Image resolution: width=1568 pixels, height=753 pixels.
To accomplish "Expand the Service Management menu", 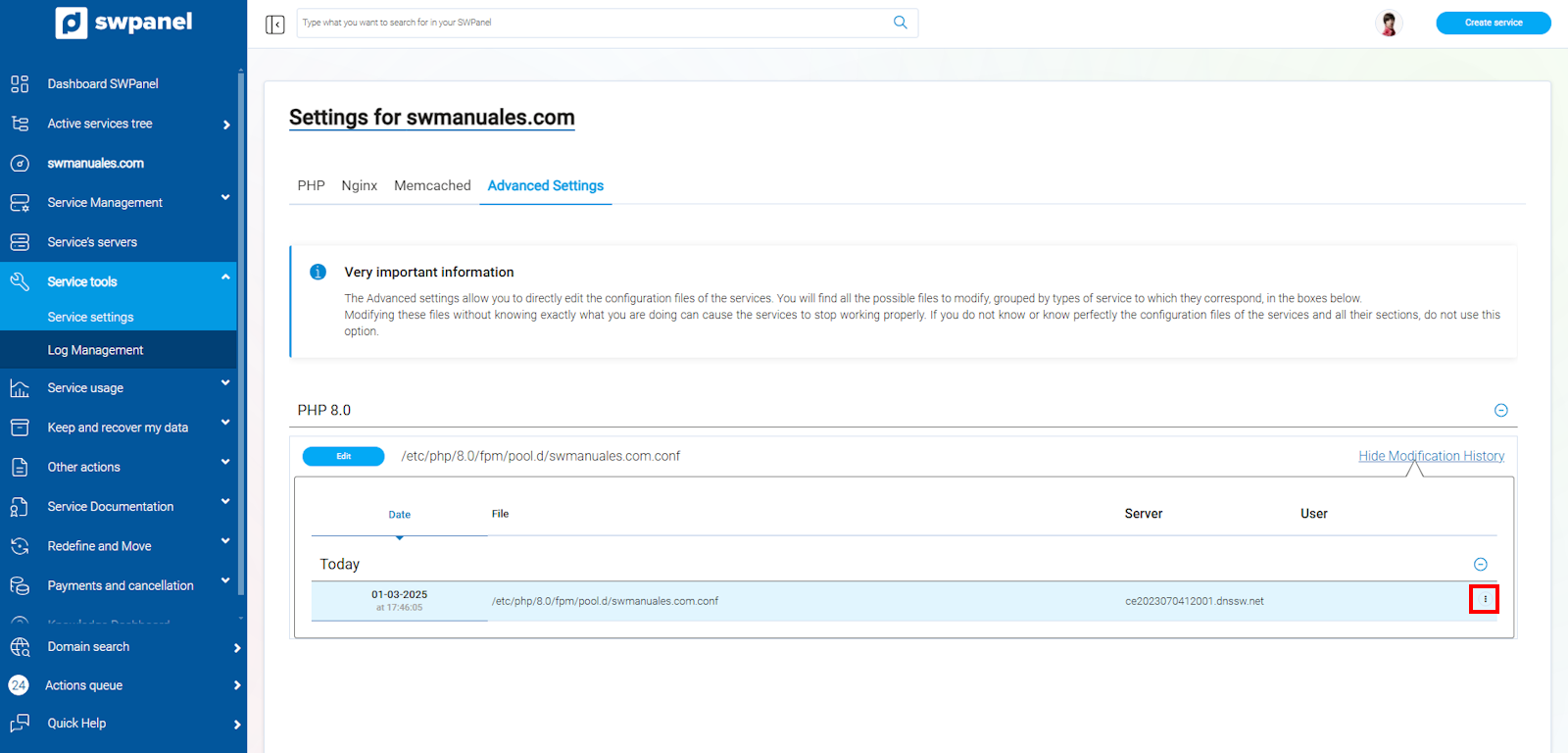I will click(x=224, y=198).
